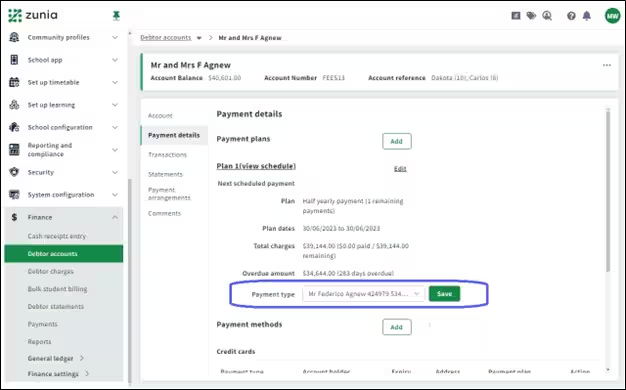Click the Debtor accounts breadcrumb link
This screenshot has width=626, height=390.
166,38
